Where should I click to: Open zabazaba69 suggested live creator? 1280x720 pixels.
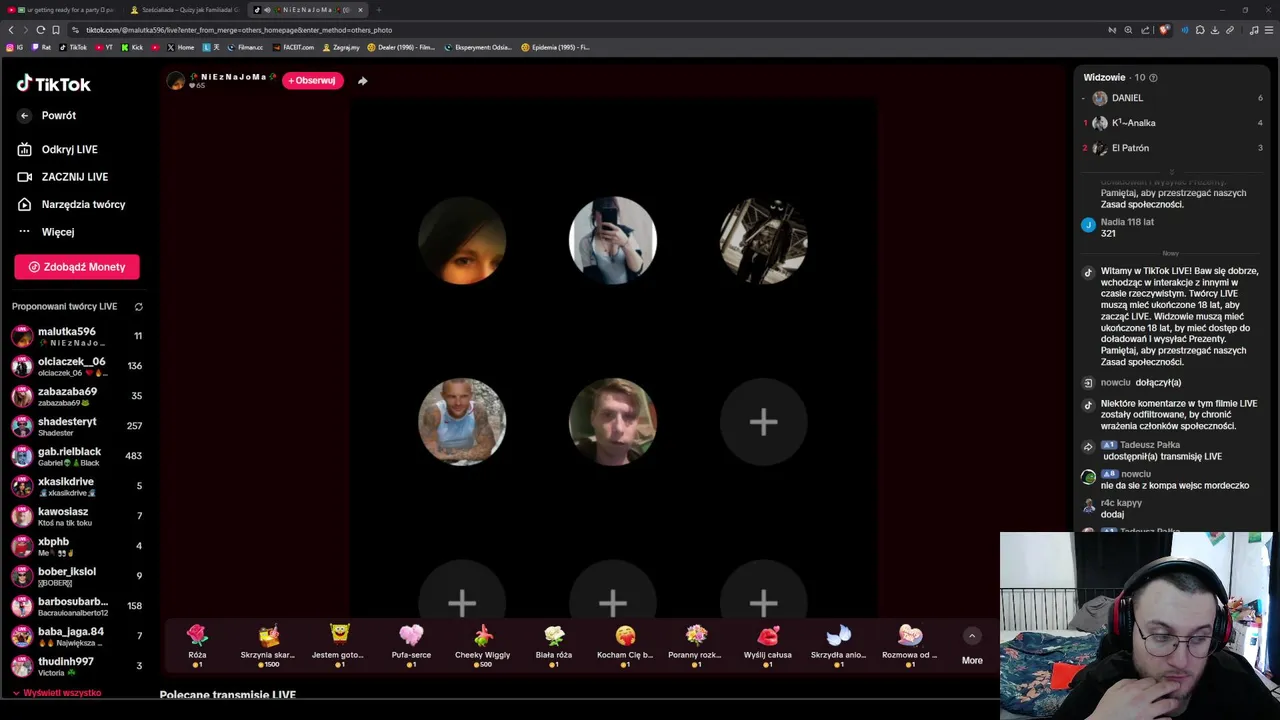tap(77, 396)
